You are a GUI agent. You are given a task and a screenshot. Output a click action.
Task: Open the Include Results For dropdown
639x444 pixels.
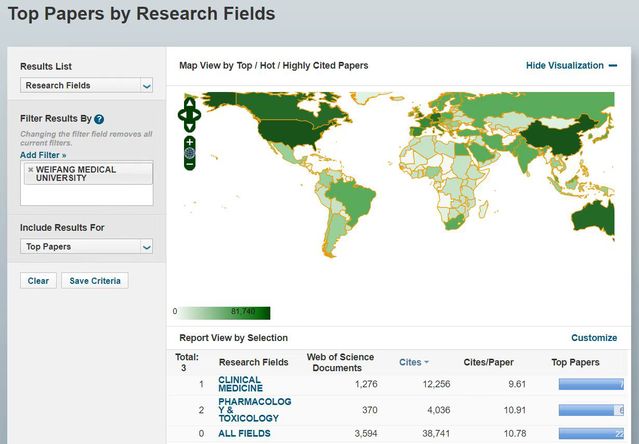(86, 247)
